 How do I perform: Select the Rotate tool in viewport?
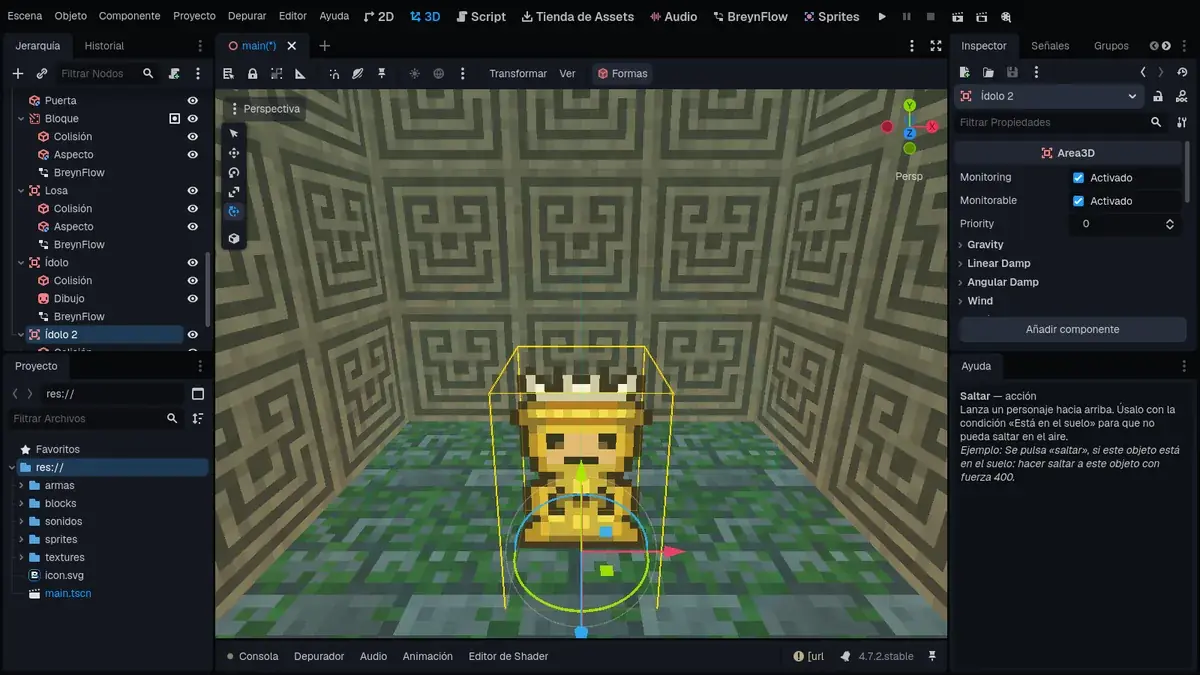pos(234,172)
